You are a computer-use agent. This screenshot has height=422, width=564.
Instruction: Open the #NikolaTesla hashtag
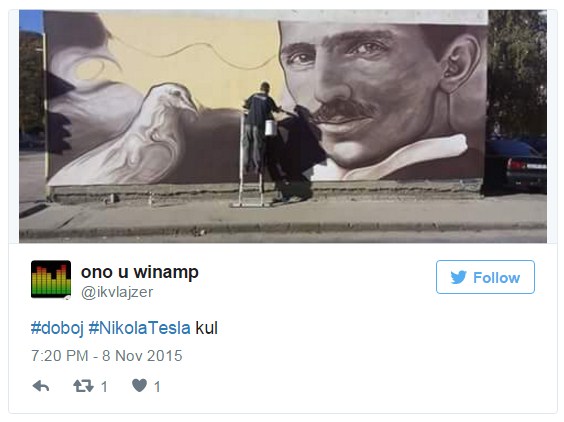[140, 328]
